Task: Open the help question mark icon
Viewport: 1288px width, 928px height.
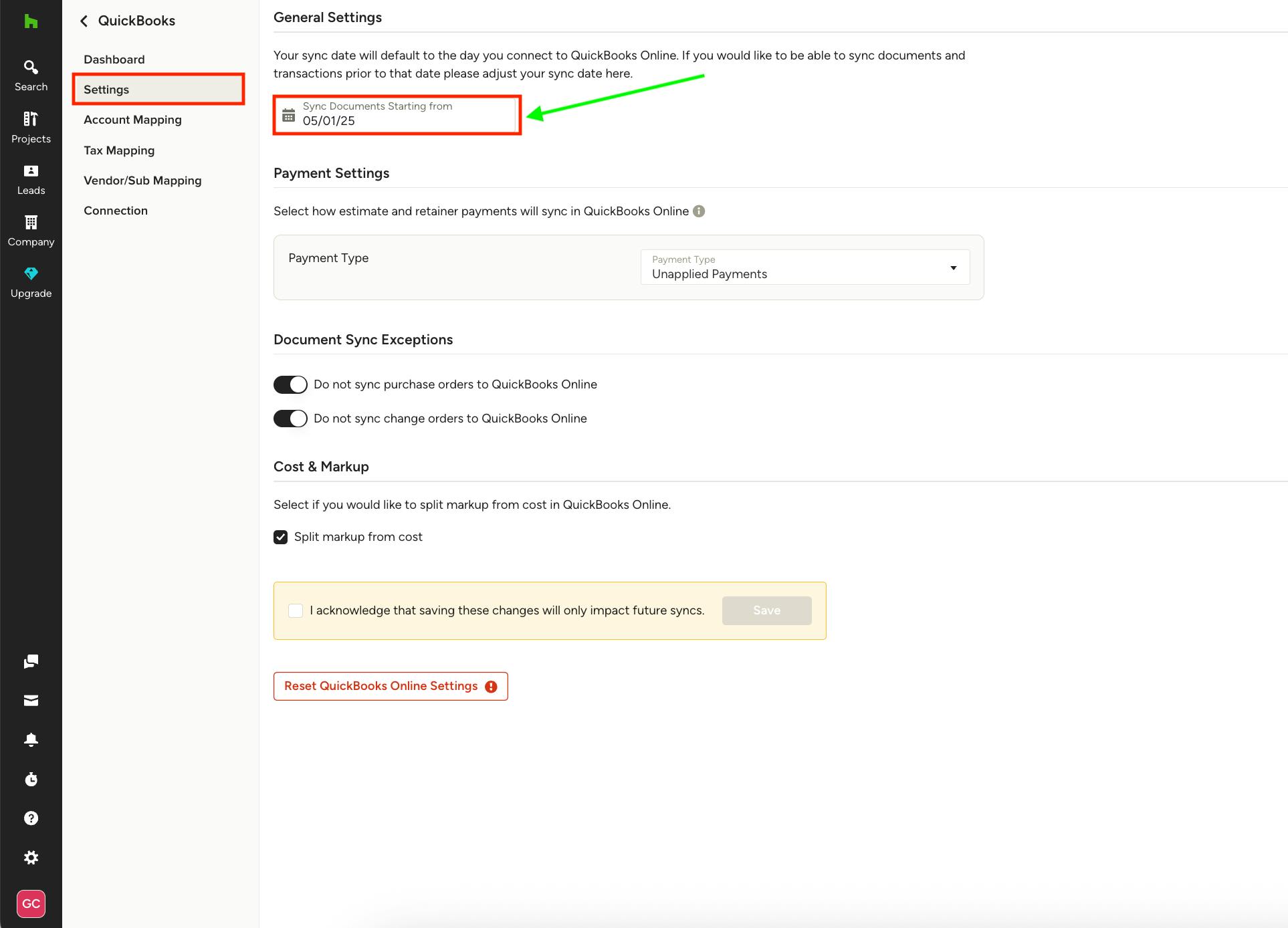Action: (x=31, y=818)
